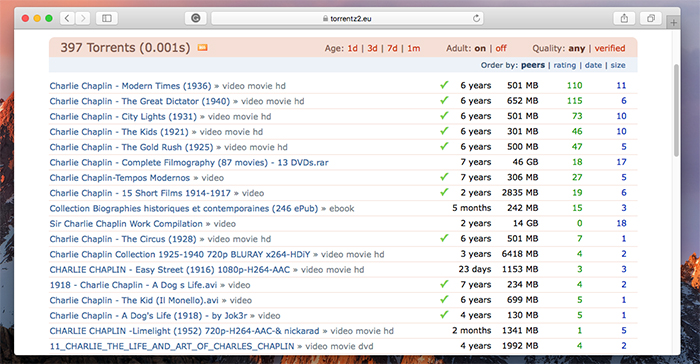Open Sir Charlie Chaplin Work Compilation

point(126,224)
